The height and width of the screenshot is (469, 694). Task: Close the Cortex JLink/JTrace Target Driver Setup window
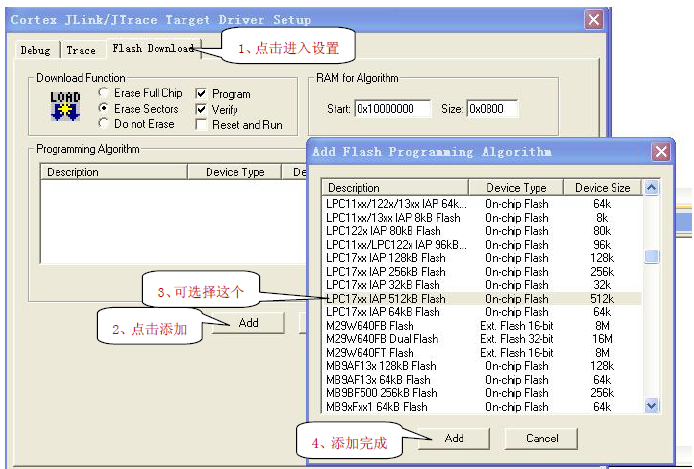tap(594, 19)
